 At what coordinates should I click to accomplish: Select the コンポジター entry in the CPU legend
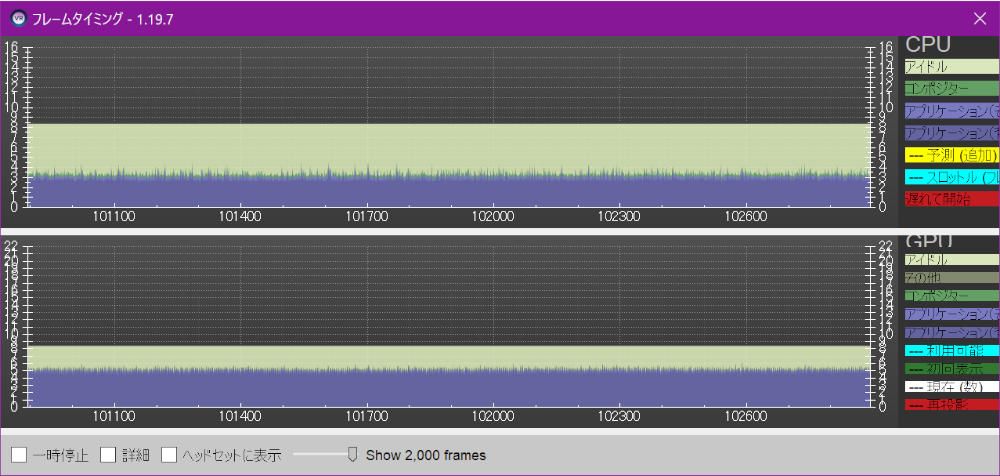coord(952,89)
